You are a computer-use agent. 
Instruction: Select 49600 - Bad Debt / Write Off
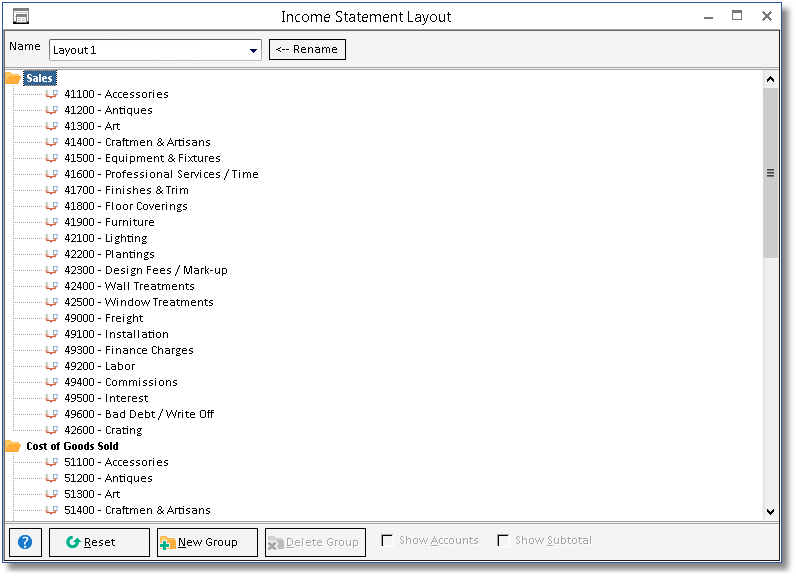coord(139,414)
